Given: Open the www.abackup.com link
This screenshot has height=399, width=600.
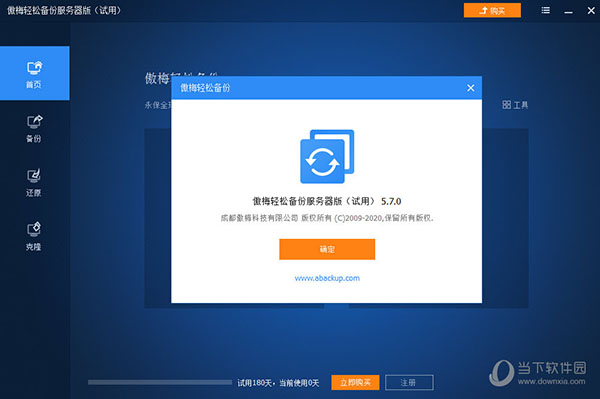Looking at the screenshot, I should coord(327,278).
